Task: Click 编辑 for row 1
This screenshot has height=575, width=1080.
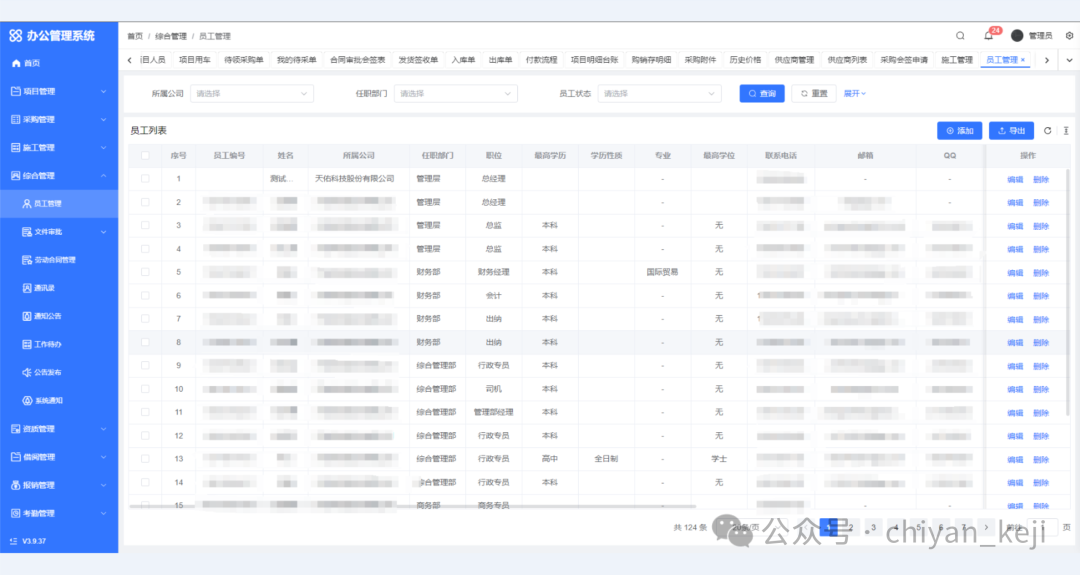Action: (x=1015, y=180)
